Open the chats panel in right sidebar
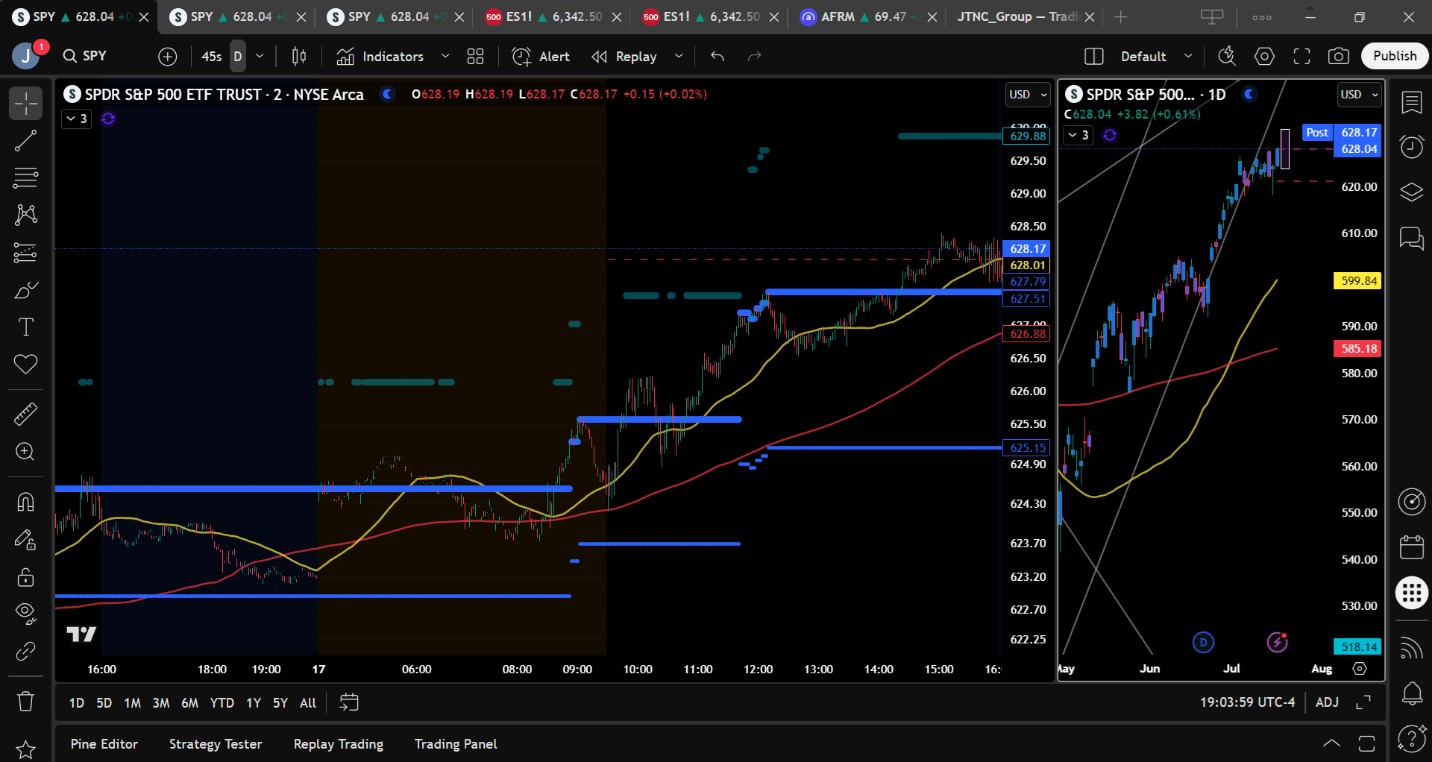 click(x=1411, y=237)
